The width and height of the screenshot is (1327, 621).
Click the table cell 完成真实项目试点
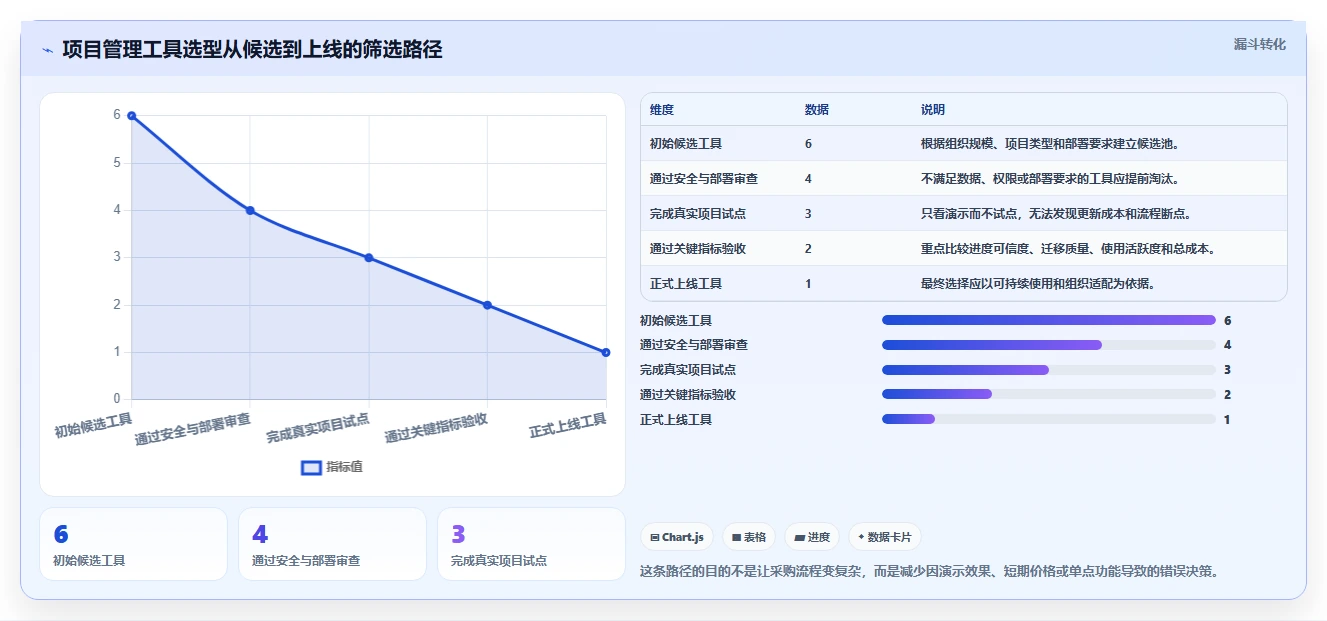pyautogui.click(x=698, y=214)
